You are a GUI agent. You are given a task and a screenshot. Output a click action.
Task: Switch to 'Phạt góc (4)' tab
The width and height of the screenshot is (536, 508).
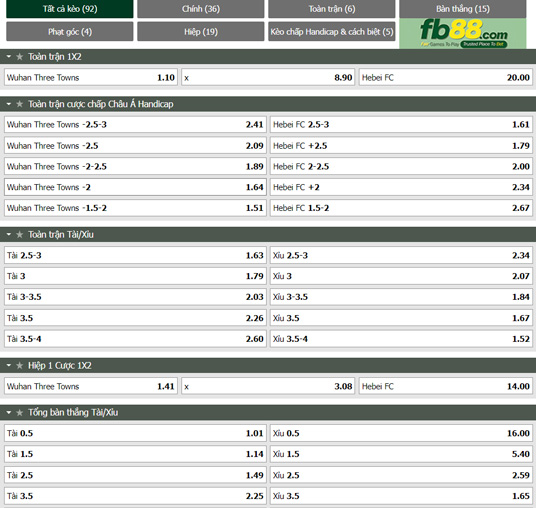click(70, 31)
